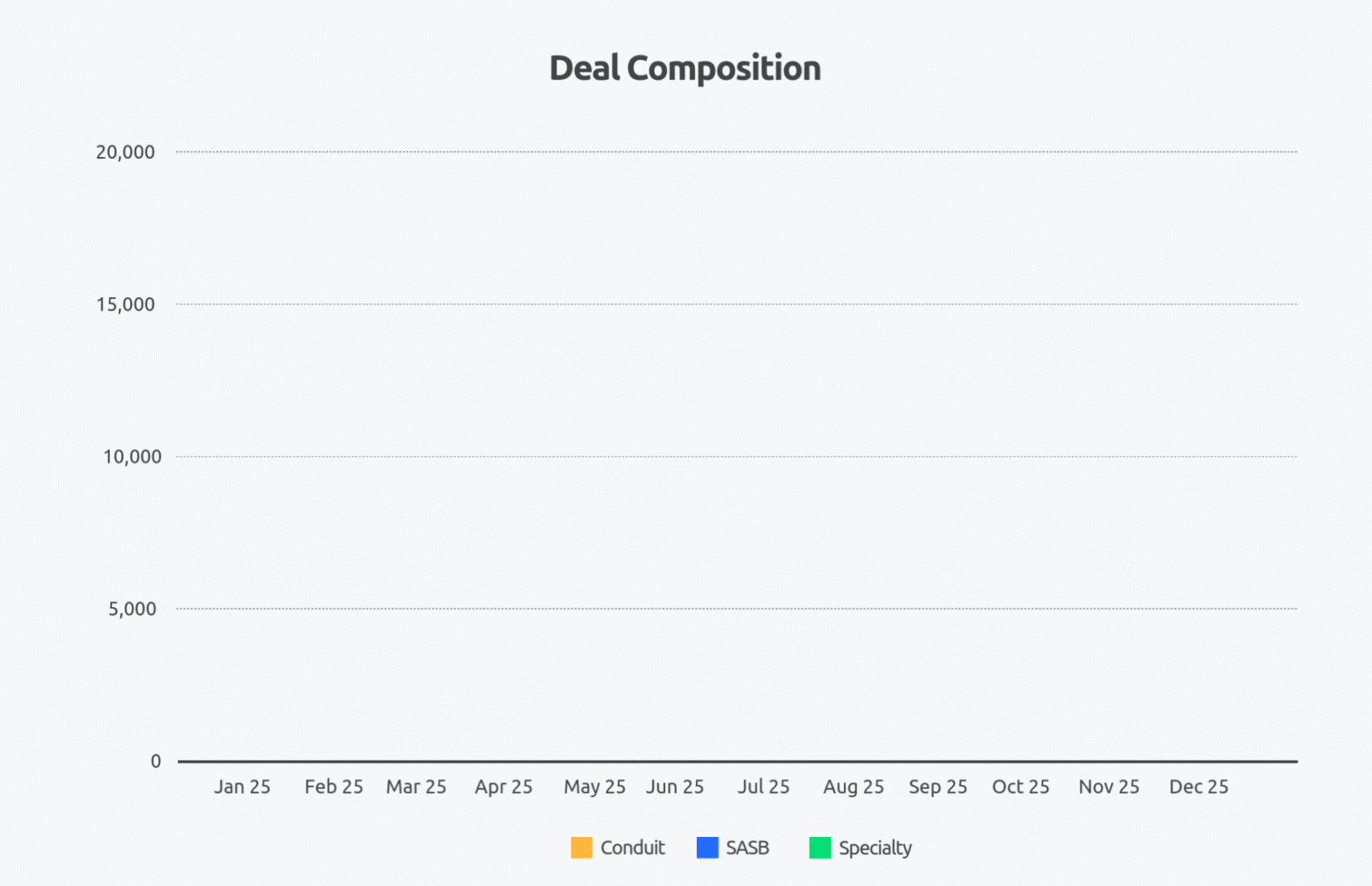Click the 5,000 y-axis label
The image size is (1372, 886).
pos(132,609)
